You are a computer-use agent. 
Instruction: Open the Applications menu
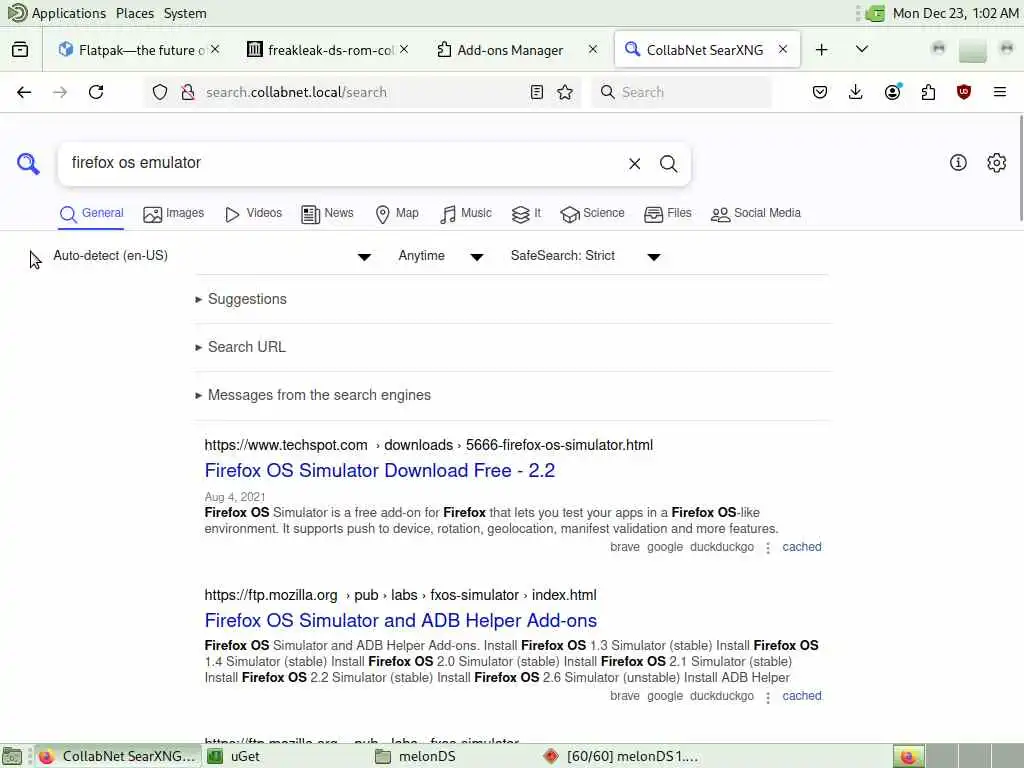pyautogui.click(x=57, y=13)
